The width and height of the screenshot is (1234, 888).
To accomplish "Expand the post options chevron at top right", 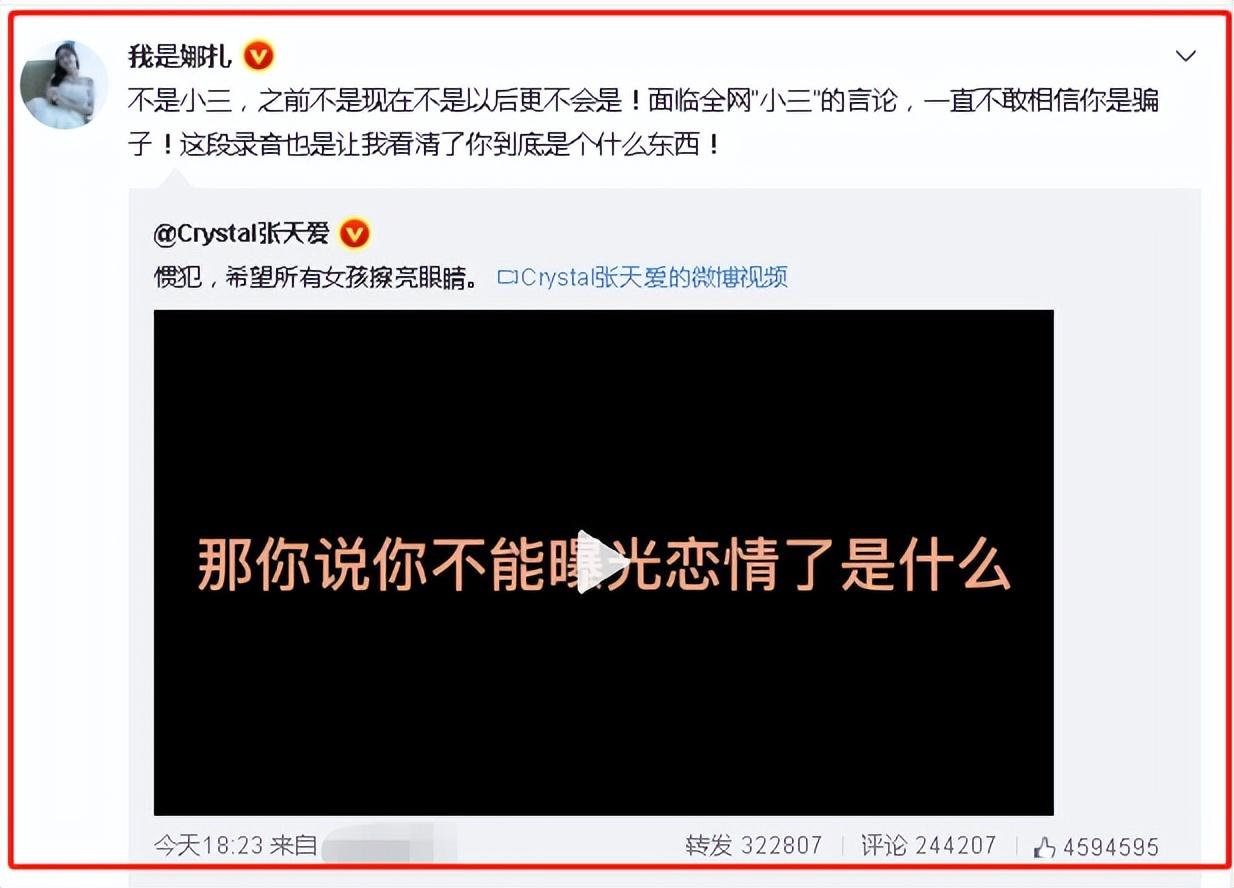I will coord(1186,56).
